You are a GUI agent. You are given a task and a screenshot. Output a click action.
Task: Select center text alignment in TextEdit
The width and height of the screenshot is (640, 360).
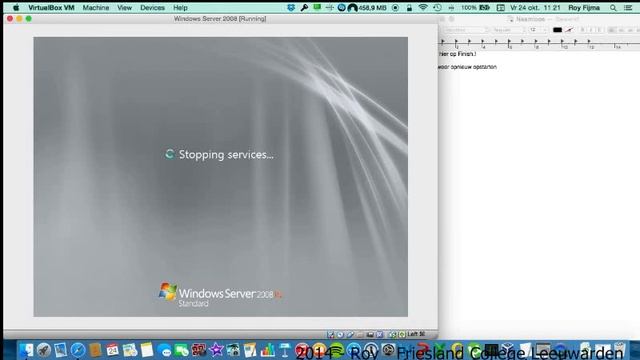[621, 30]
